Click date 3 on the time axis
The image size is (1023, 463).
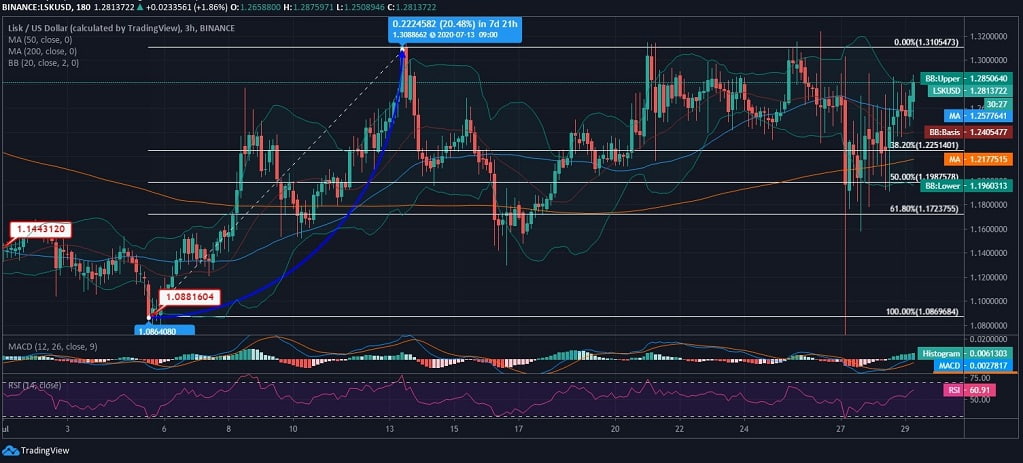67,429
